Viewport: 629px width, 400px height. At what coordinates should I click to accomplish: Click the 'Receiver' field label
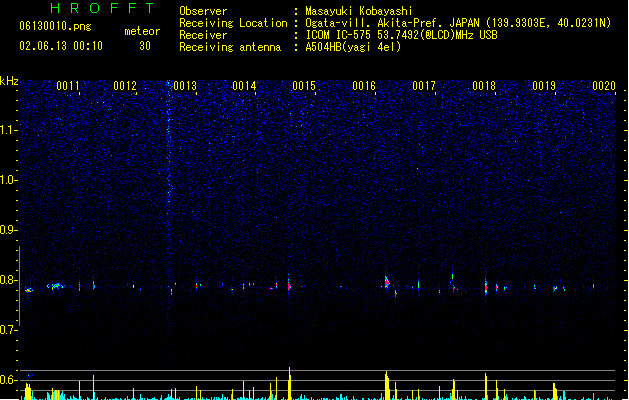pos(203,35)
